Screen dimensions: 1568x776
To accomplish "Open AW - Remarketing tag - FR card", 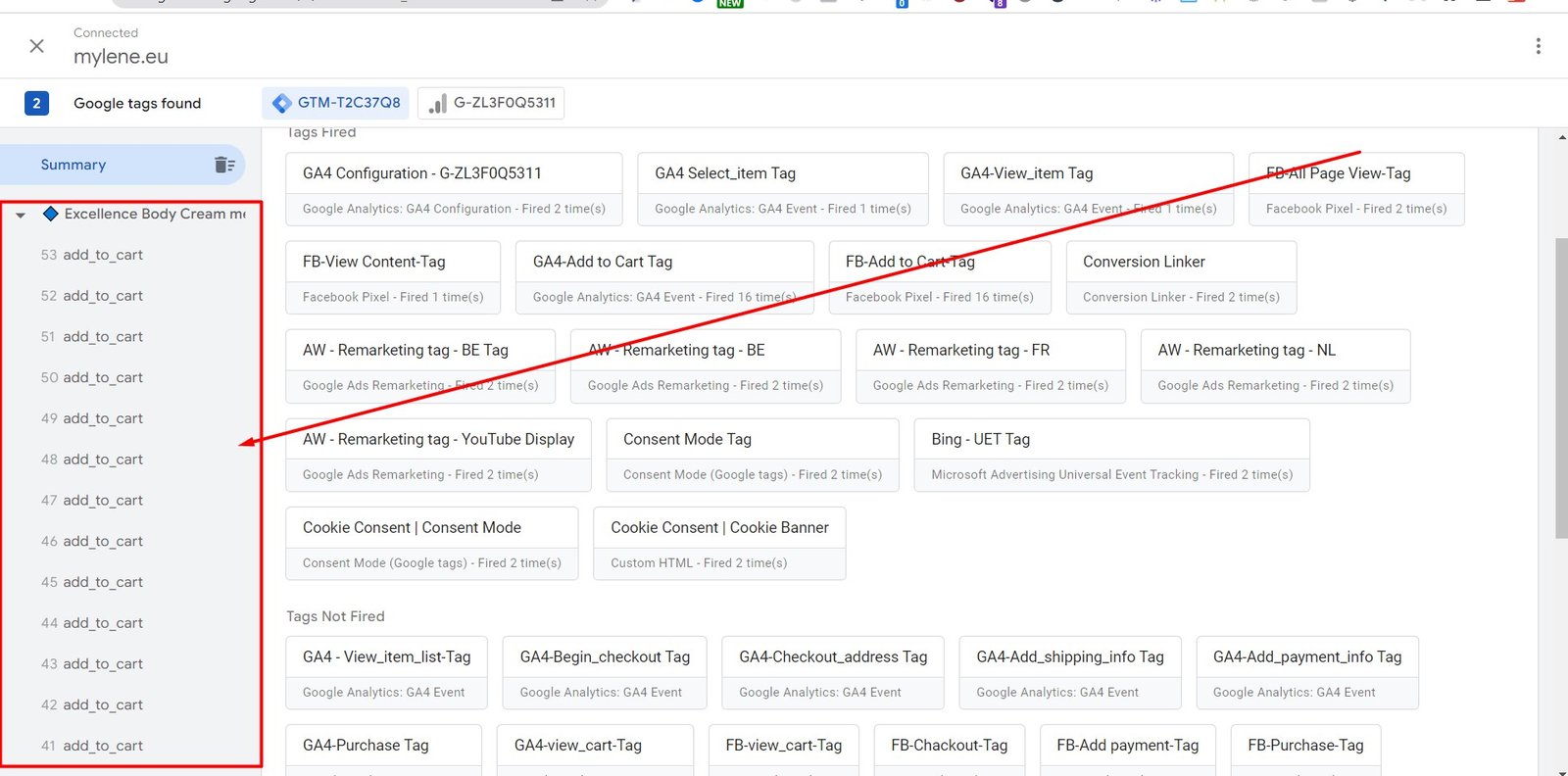I will click(991, 366).
